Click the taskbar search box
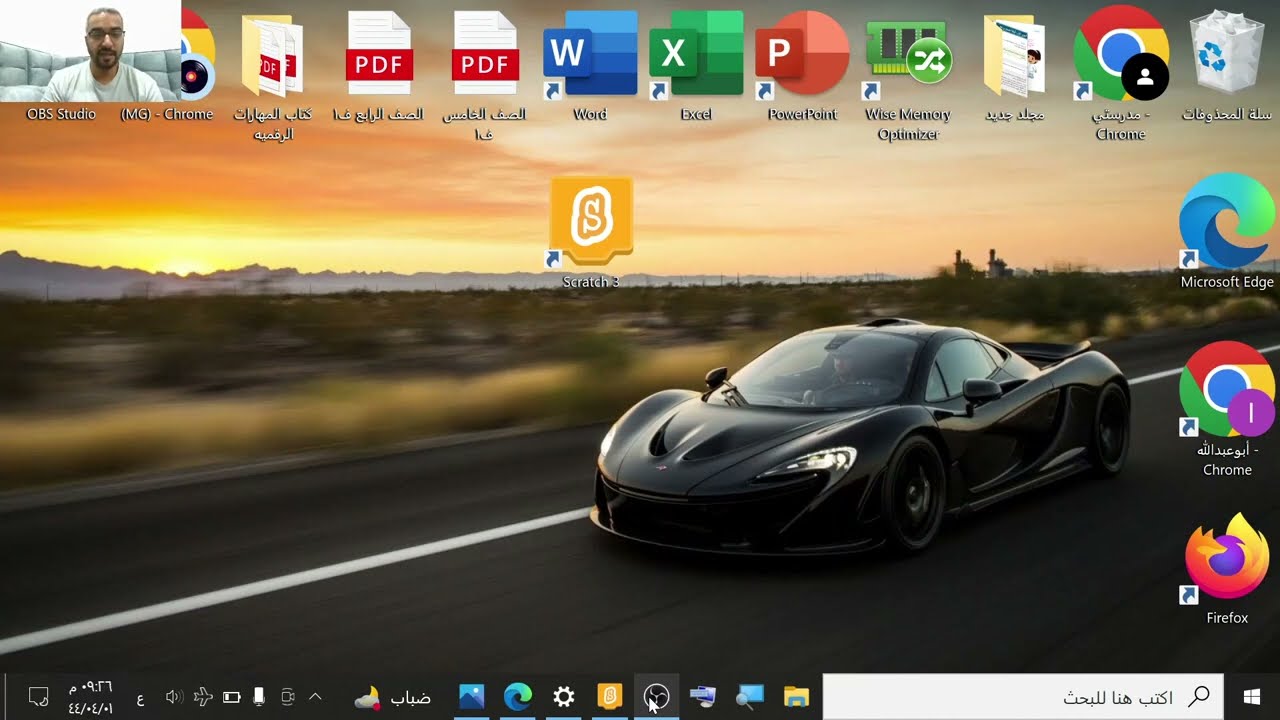Screen dimensions: 1280x720 [x=1022, y=697]
